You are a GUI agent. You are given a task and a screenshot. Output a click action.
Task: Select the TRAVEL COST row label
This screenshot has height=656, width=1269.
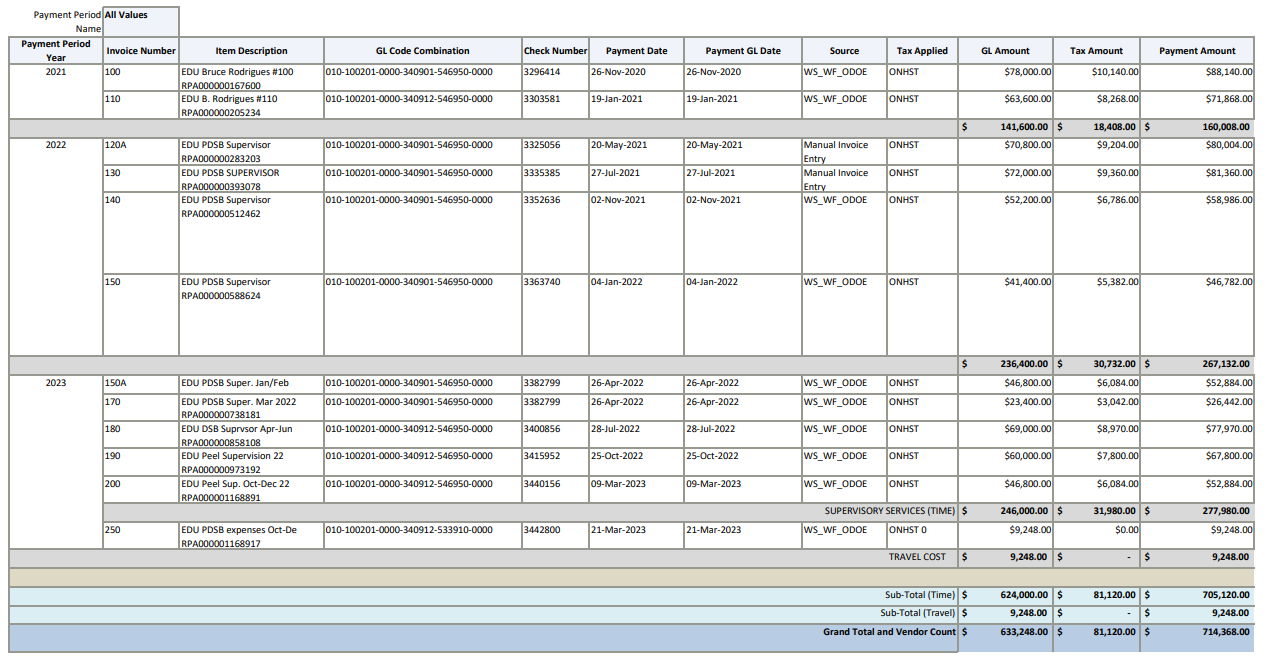pos(916,557)
